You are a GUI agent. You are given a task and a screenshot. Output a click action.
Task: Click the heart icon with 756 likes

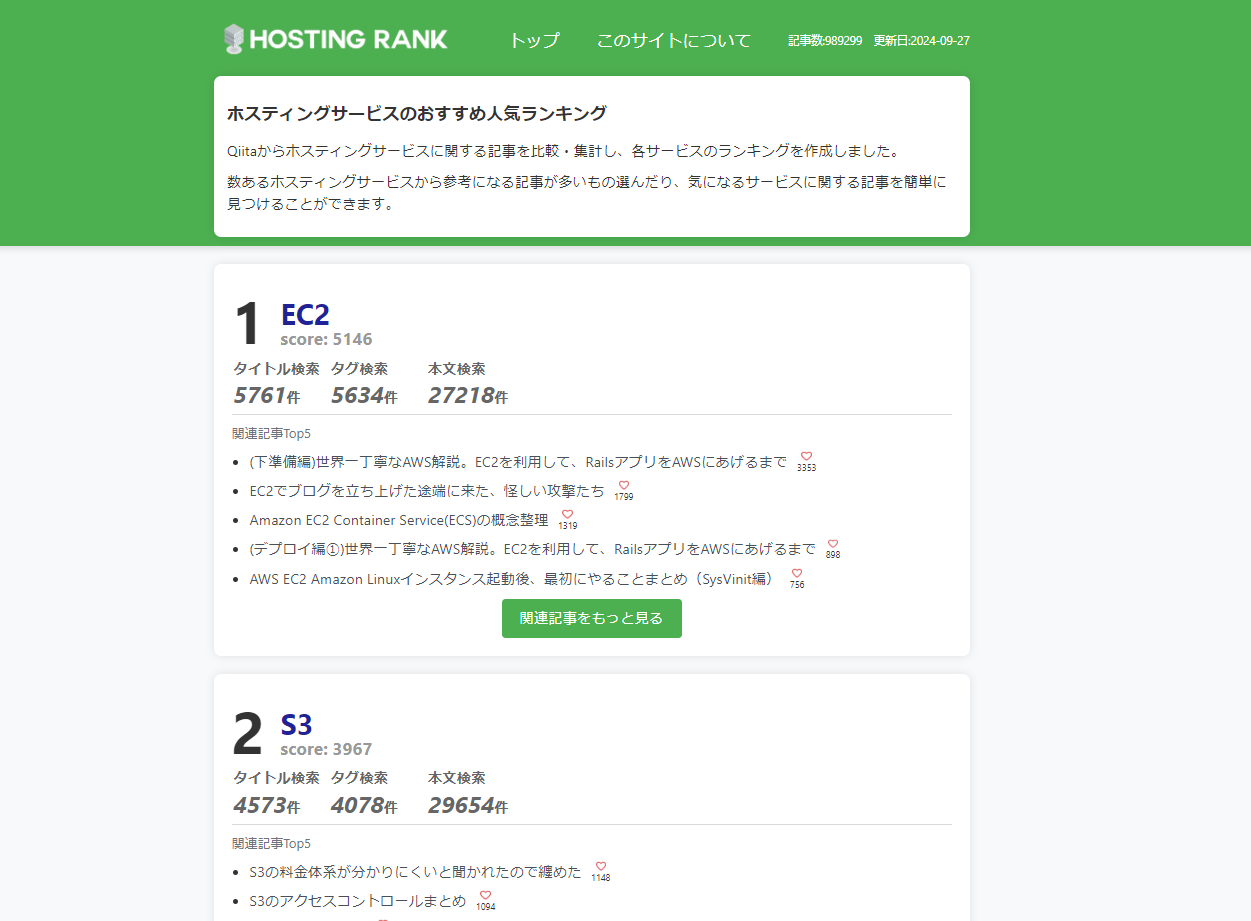(x=797, y=574)
